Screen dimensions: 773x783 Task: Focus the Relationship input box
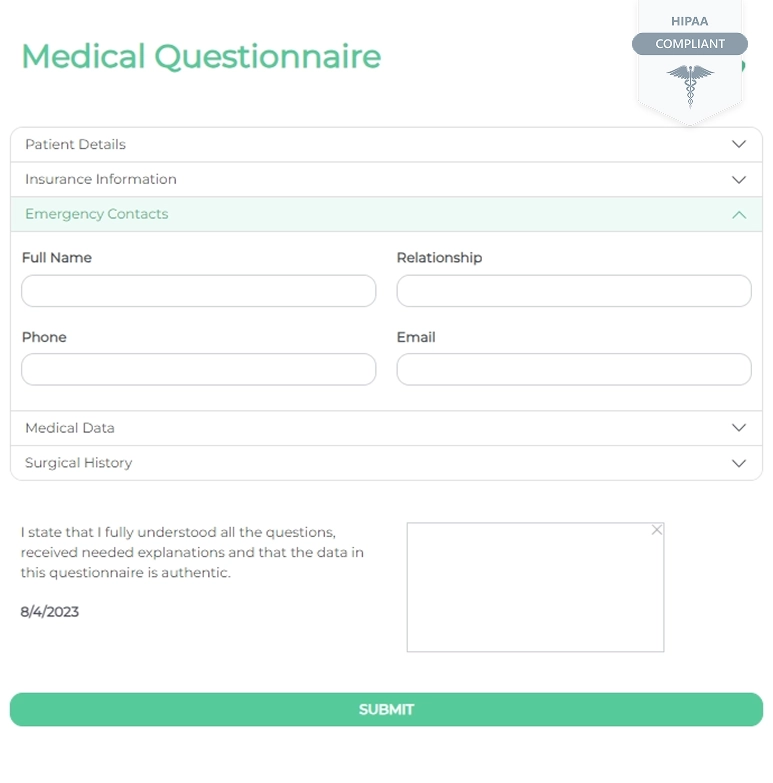574,291
